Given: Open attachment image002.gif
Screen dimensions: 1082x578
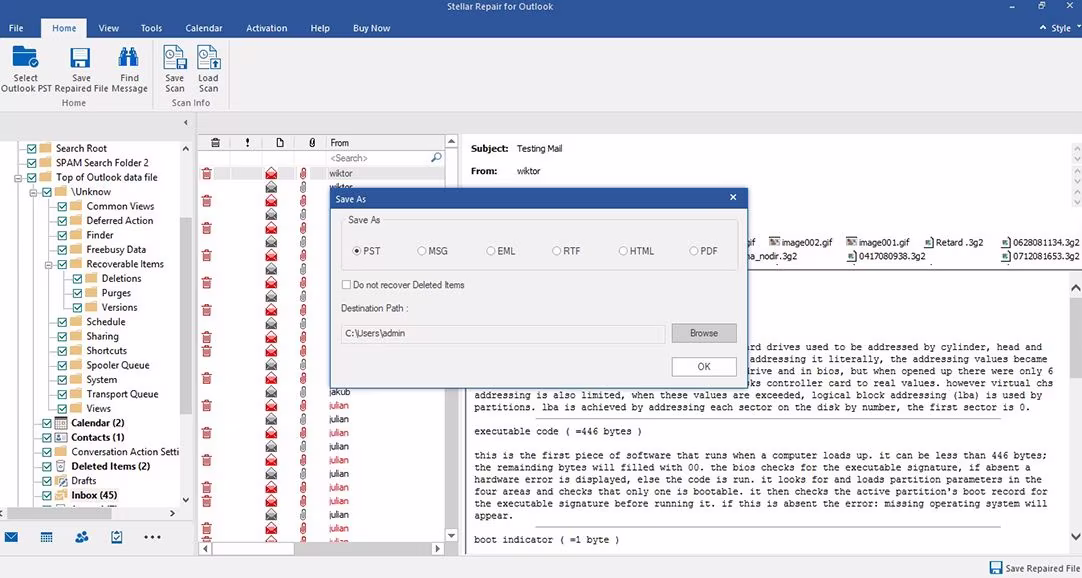Looking at the screenshot, I should coord(801,243).
